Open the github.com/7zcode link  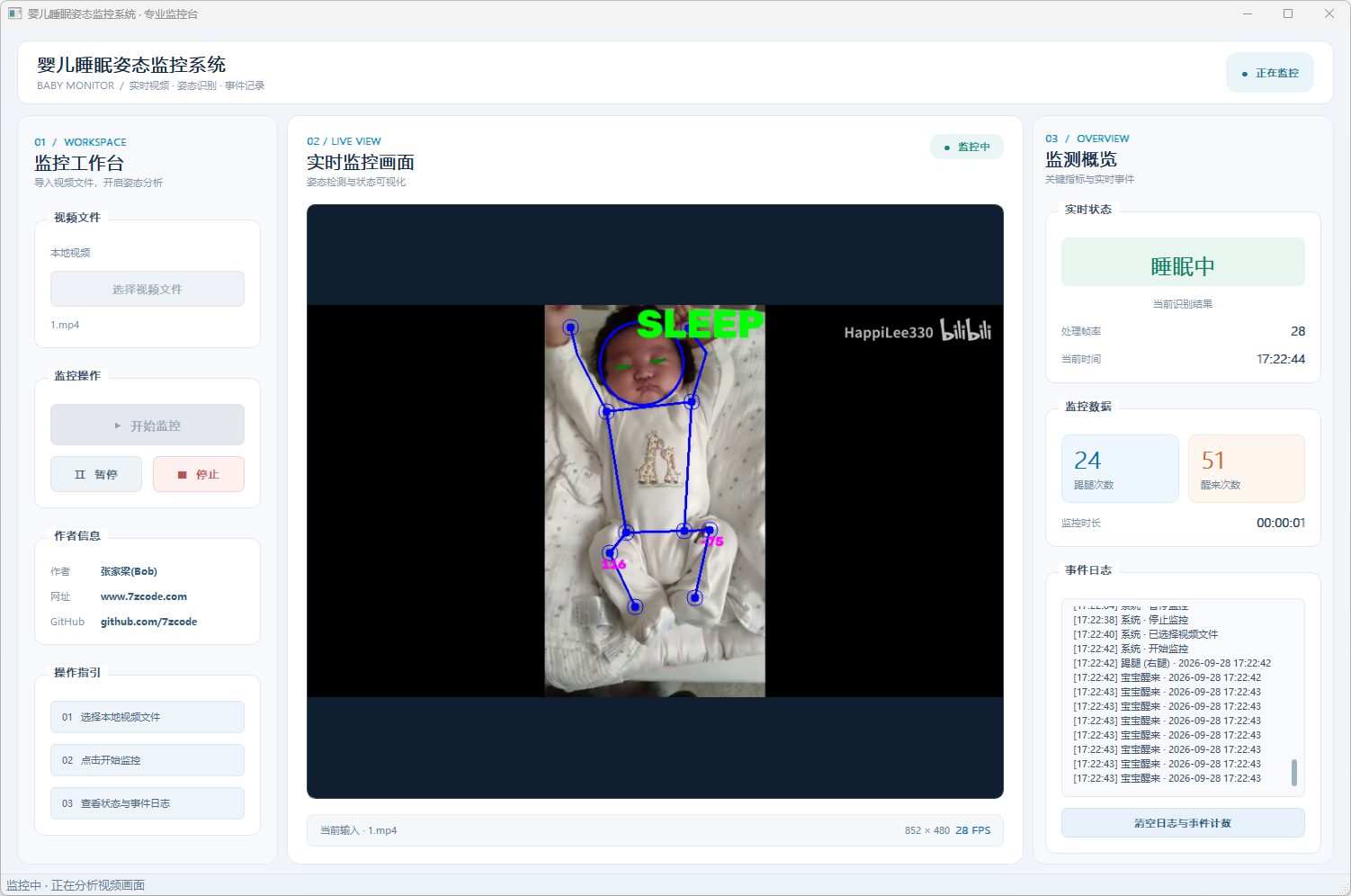click(x=148, y=622)
